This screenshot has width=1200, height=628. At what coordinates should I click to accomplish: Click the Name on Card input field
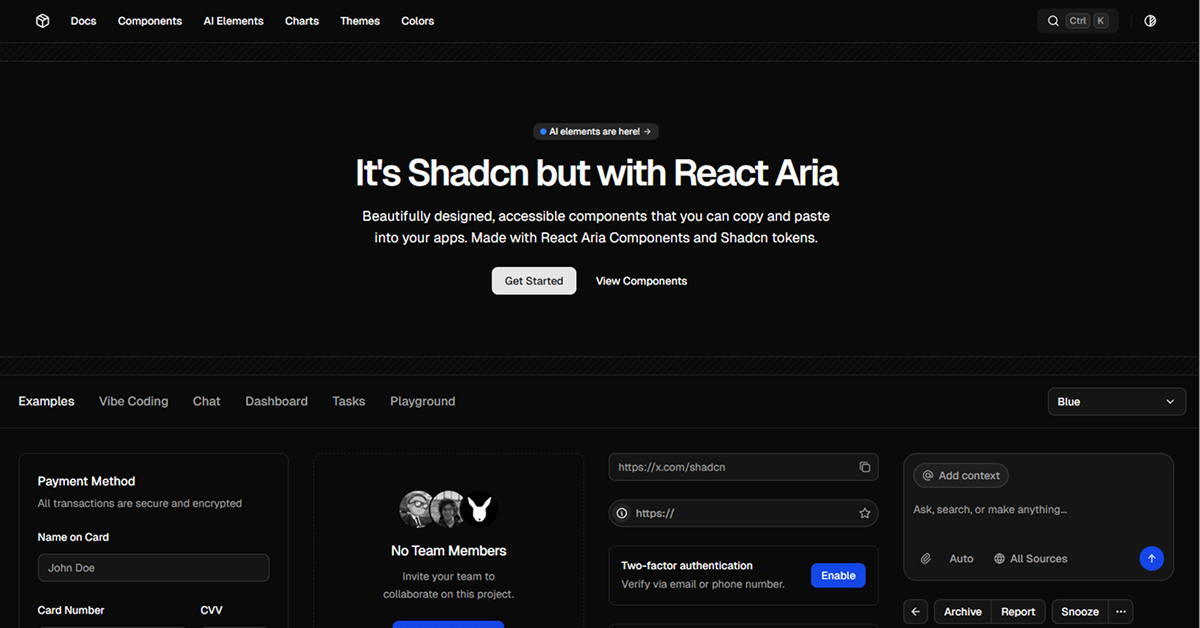[153, 568]
